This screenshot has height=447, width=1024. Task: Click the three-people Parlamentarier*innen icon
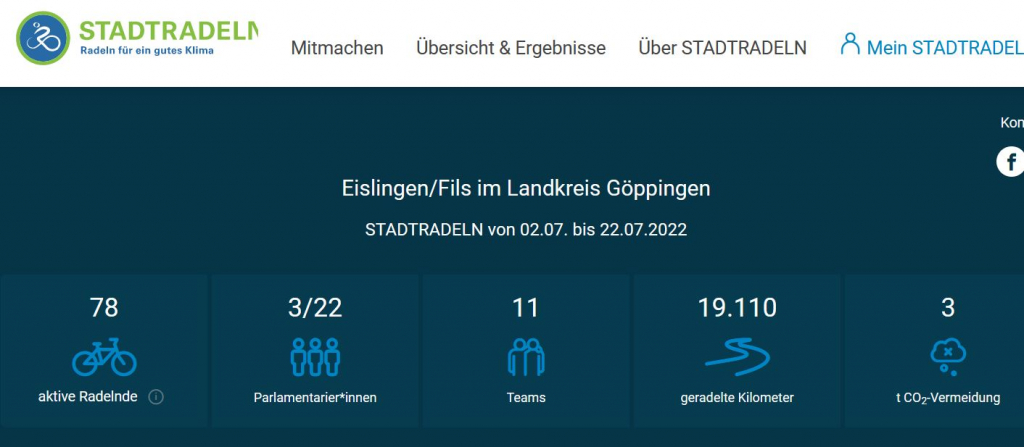pos(315,356)
